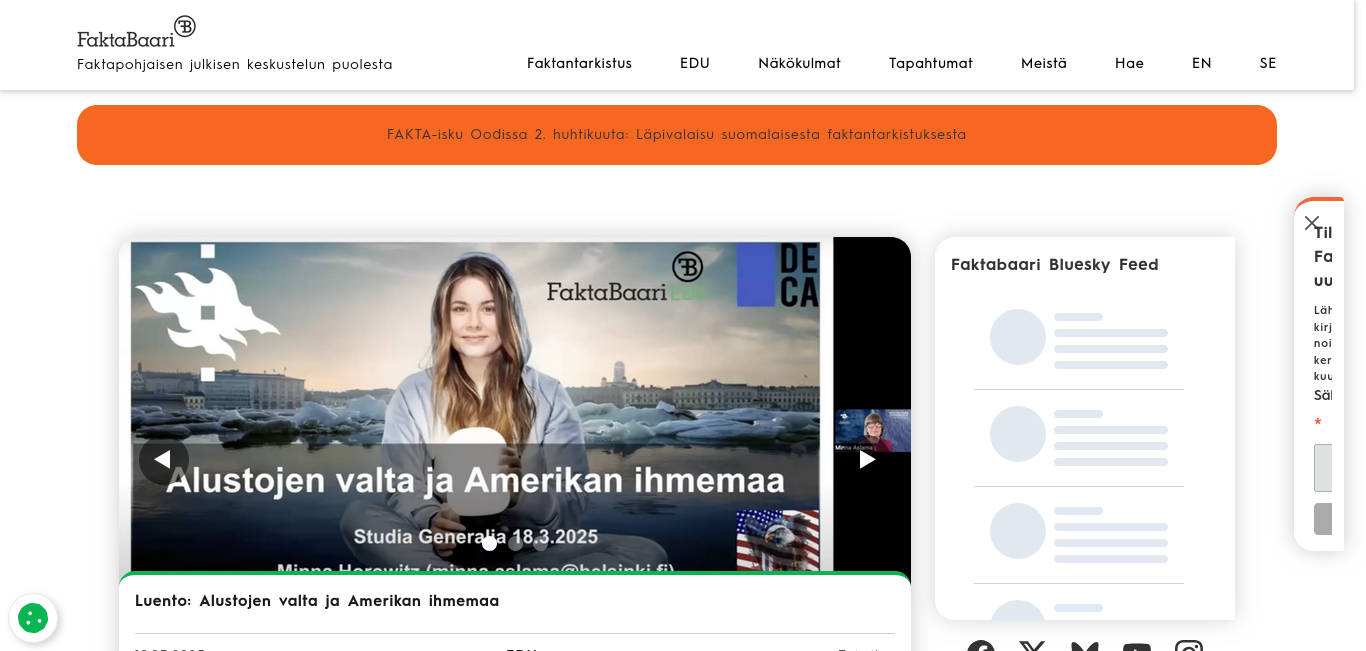The image size is (1366, 651).
Task: Select the third carousel dot indicator
Action: pyautogui.click(x=540, y=544)
